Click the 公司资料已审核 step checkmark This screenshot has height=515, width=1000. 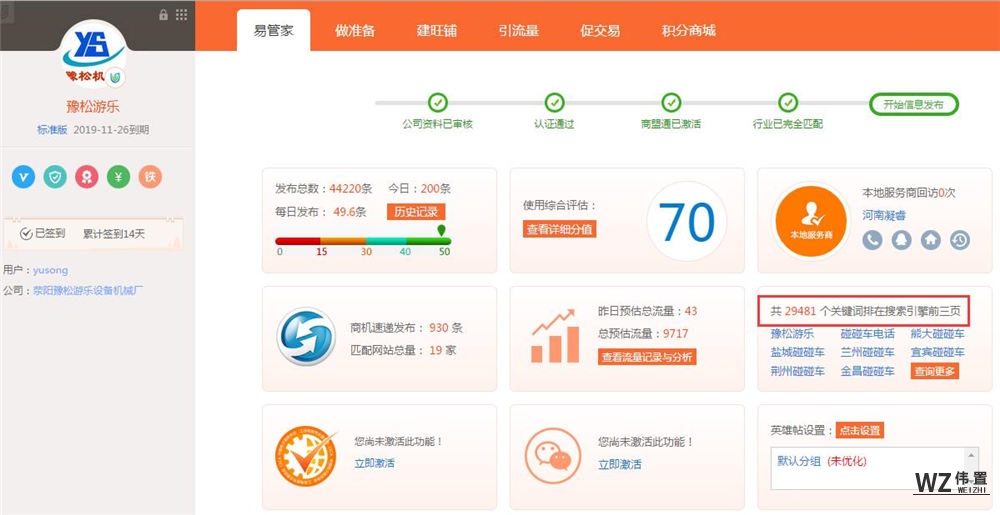coord(438,102)
